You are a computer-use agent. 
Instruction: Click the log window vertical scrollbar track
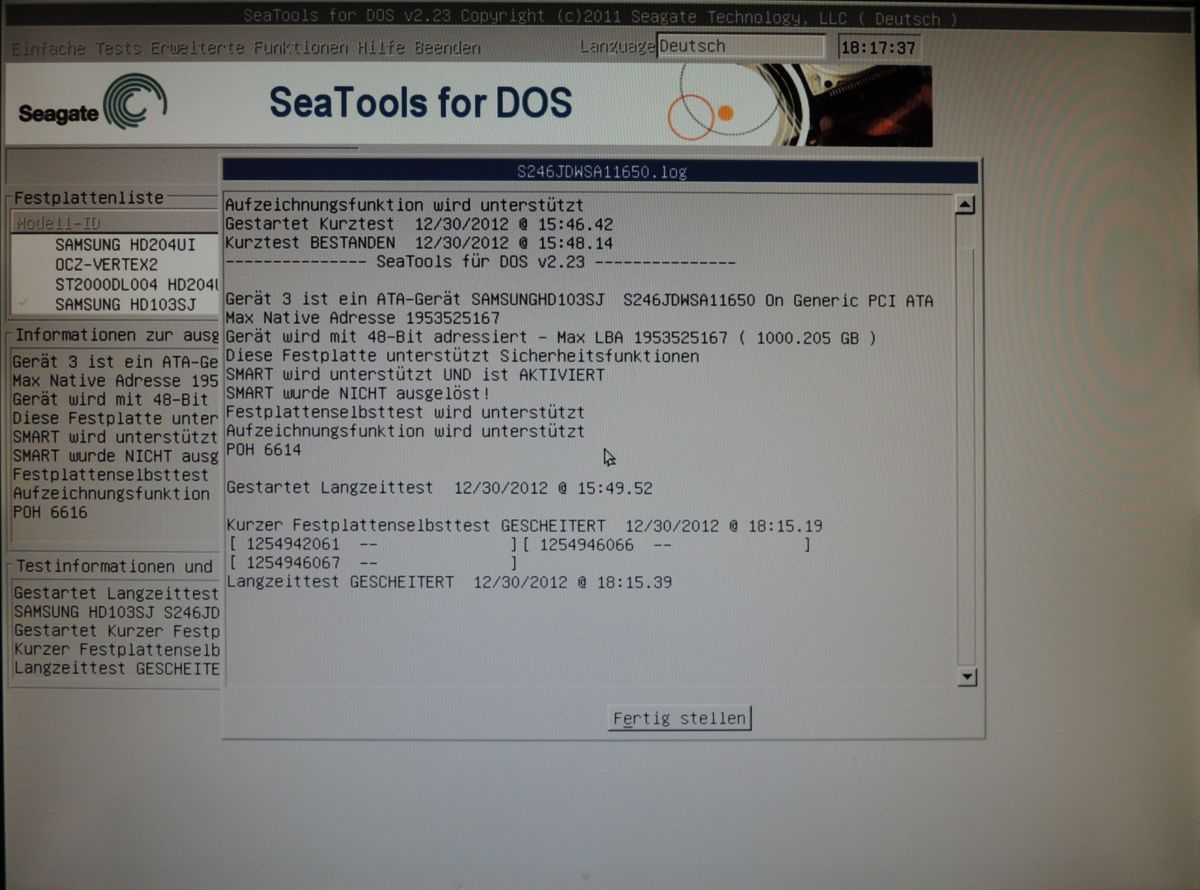pyautogui.click(x=966, y=441)
